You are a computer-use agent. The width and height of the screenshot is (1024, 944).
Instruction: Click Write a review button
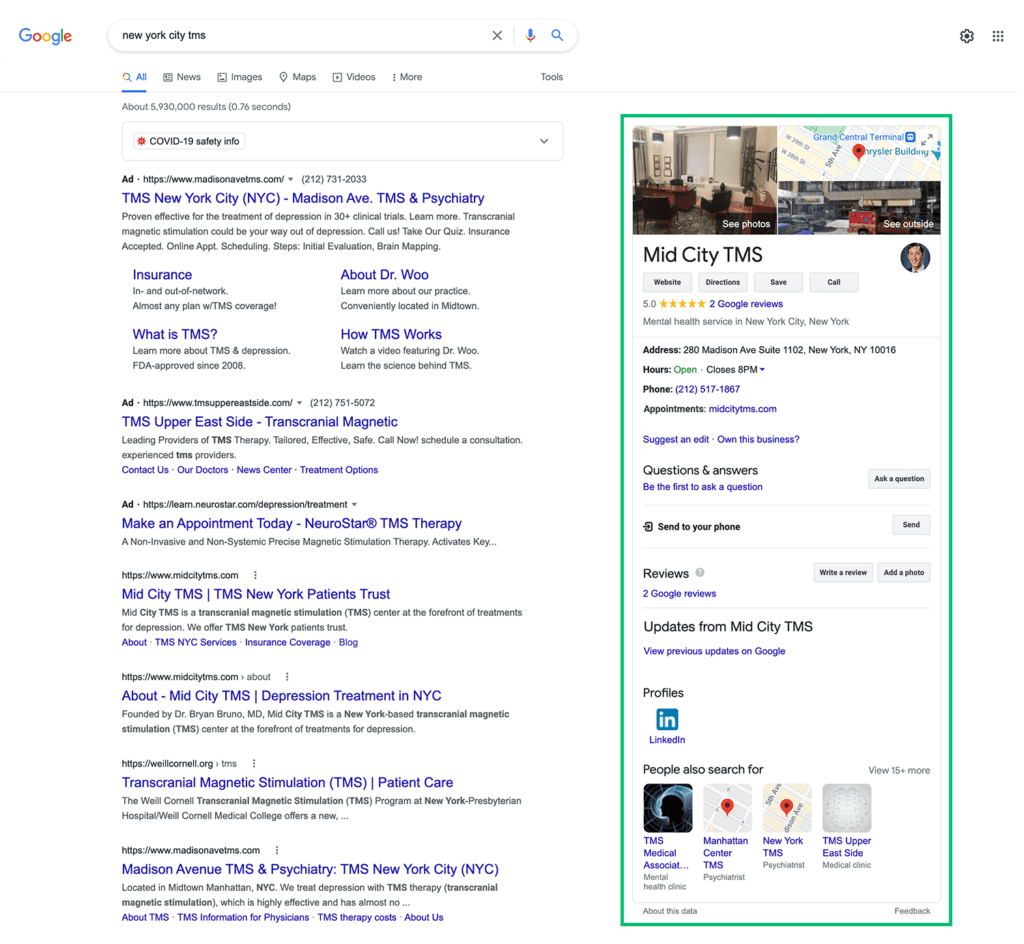tap(843, 573)
